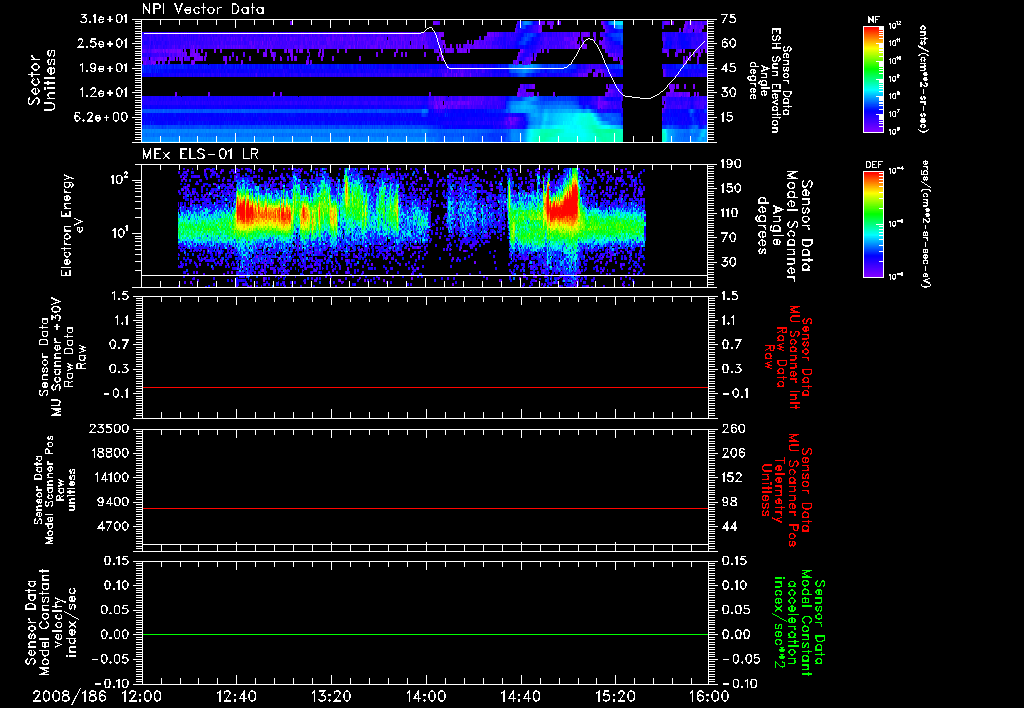Click the "12:40" time axis label
1024x708 pixels.
click(236, 697)
